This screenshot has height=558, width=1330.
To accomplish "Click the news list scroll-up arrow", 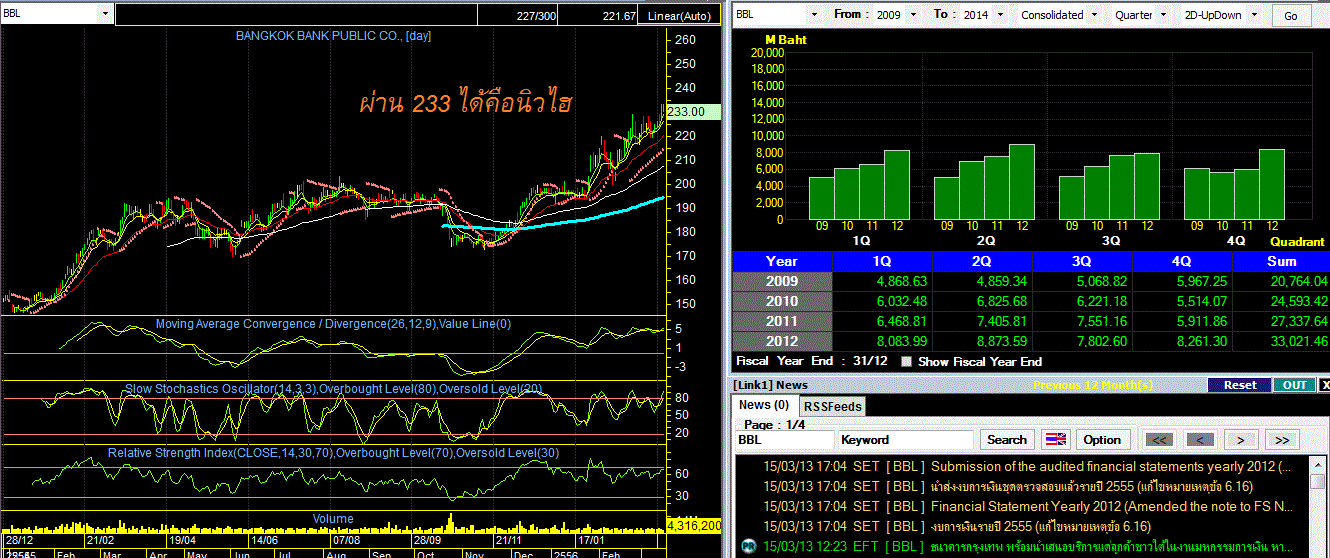I will pyautogui.click(x=1318, y=464).
